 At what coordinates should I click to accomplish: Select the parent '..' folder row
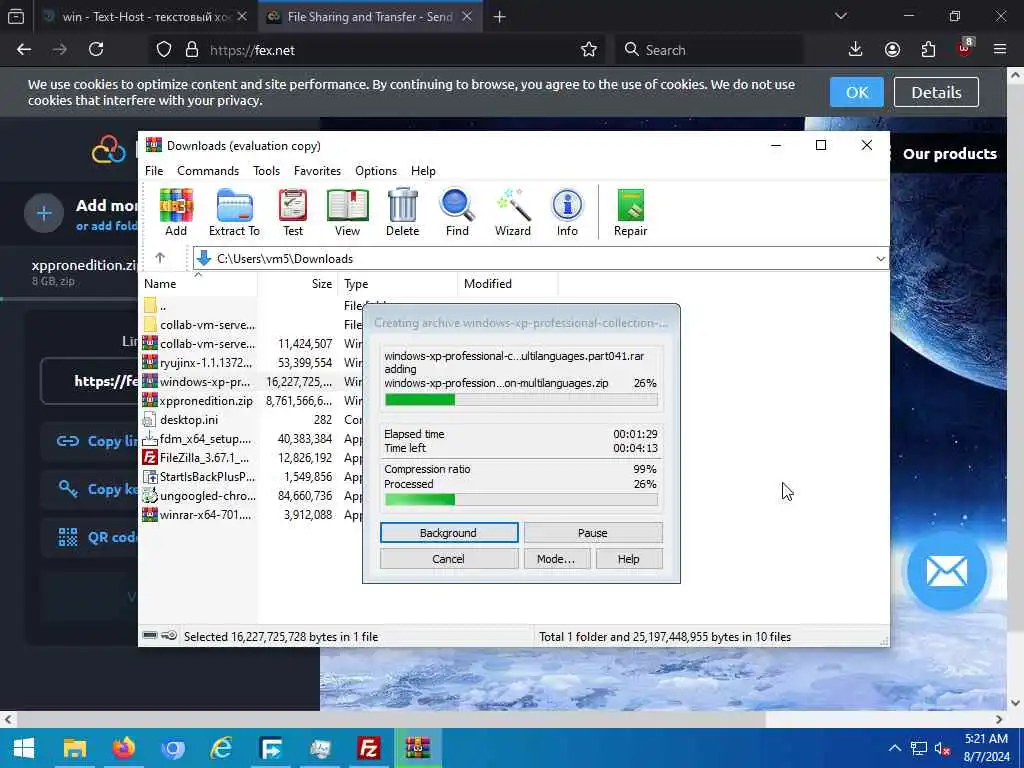pos(251,305)
